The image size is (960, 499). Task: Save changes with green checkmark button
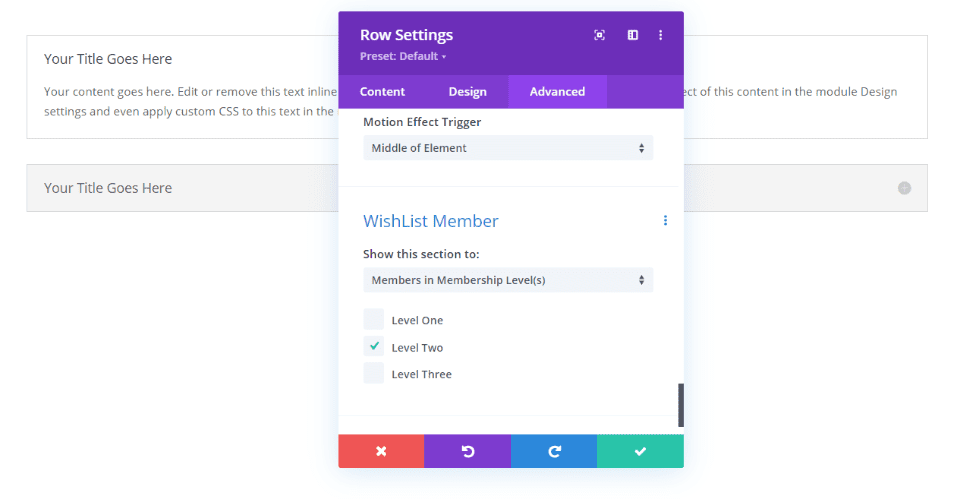point(640,451)
